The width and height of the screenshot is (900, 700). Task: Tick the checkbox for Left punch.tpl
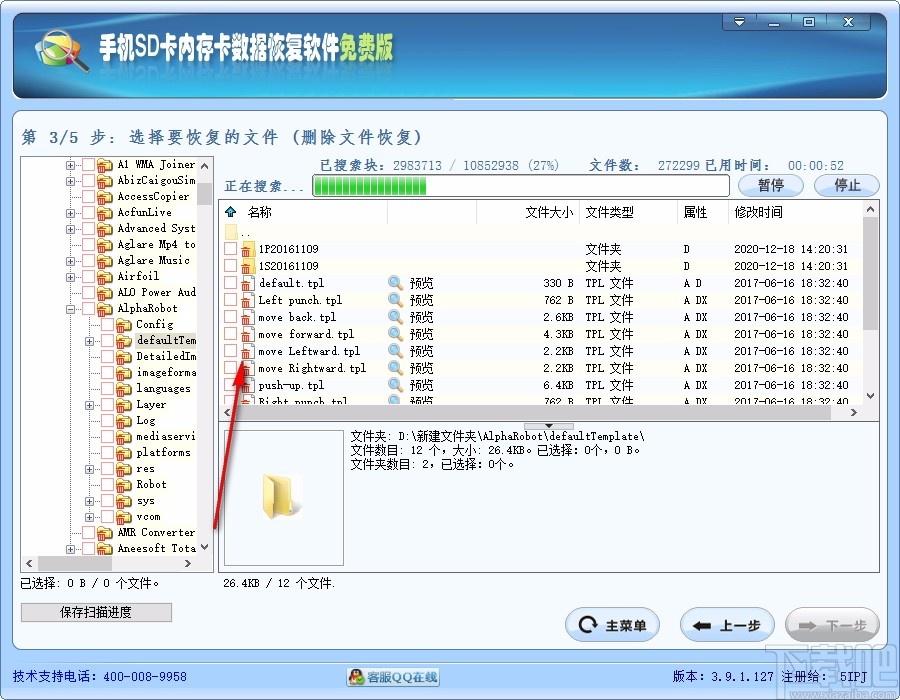(x=230, y=300)
